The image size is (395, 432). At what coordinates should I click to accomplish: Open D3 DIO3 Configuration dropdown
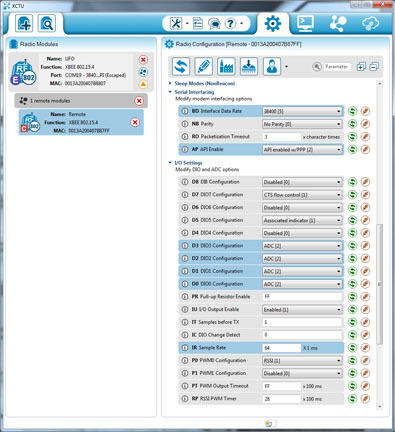point(302,246)
